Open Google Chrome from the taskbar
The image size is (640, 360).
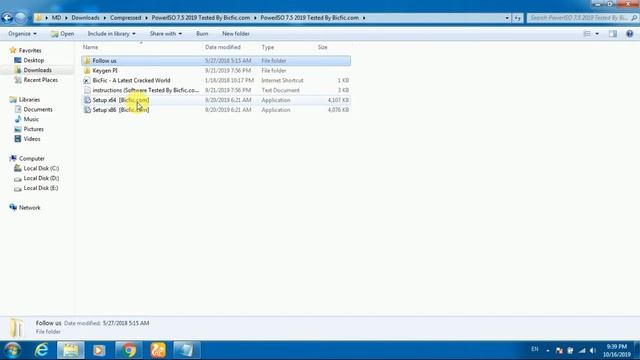click(129, 350)
